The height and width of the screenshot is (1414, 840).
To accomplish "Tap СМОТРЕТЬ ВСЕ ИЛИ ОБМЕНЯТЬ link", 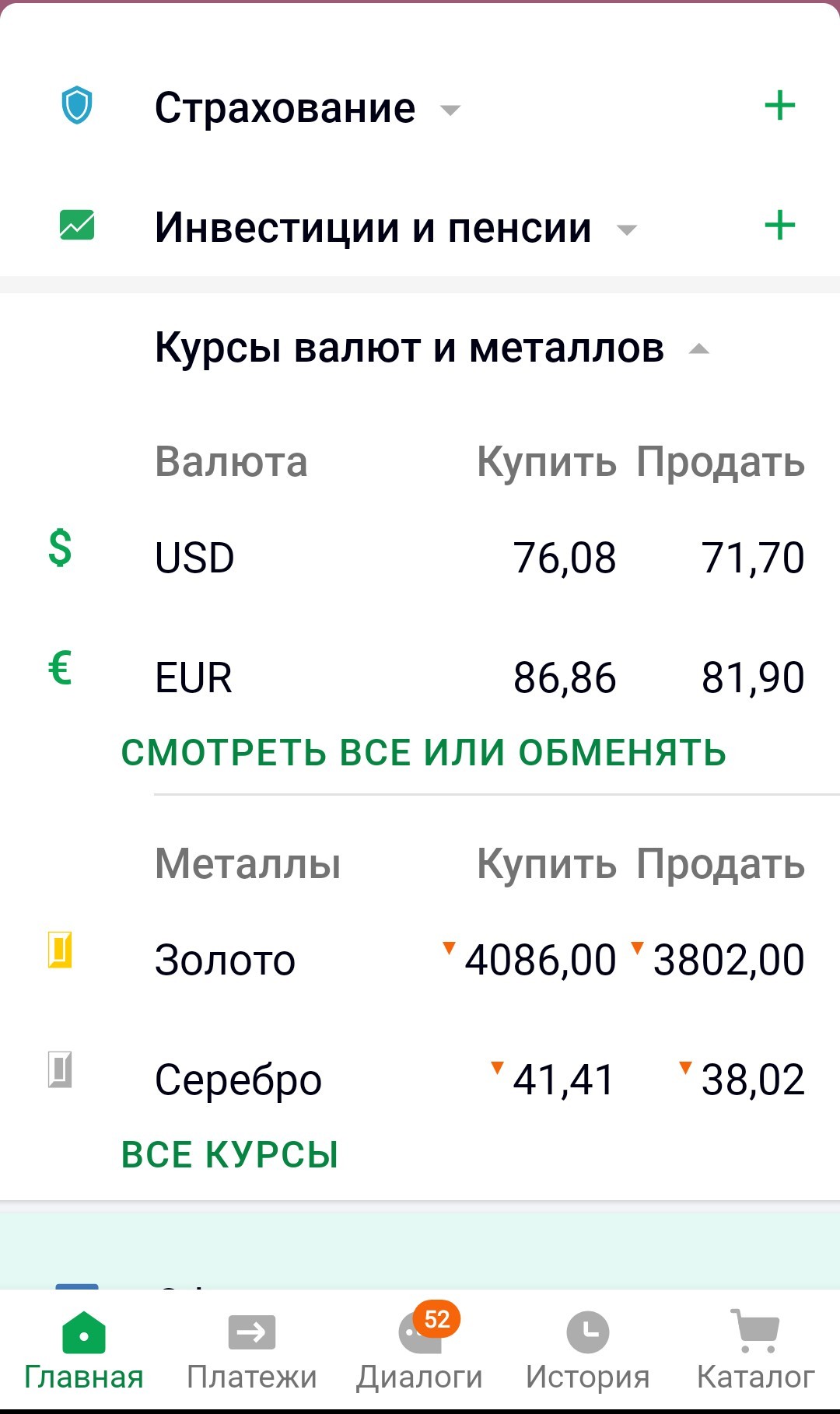I will [424, 753].
